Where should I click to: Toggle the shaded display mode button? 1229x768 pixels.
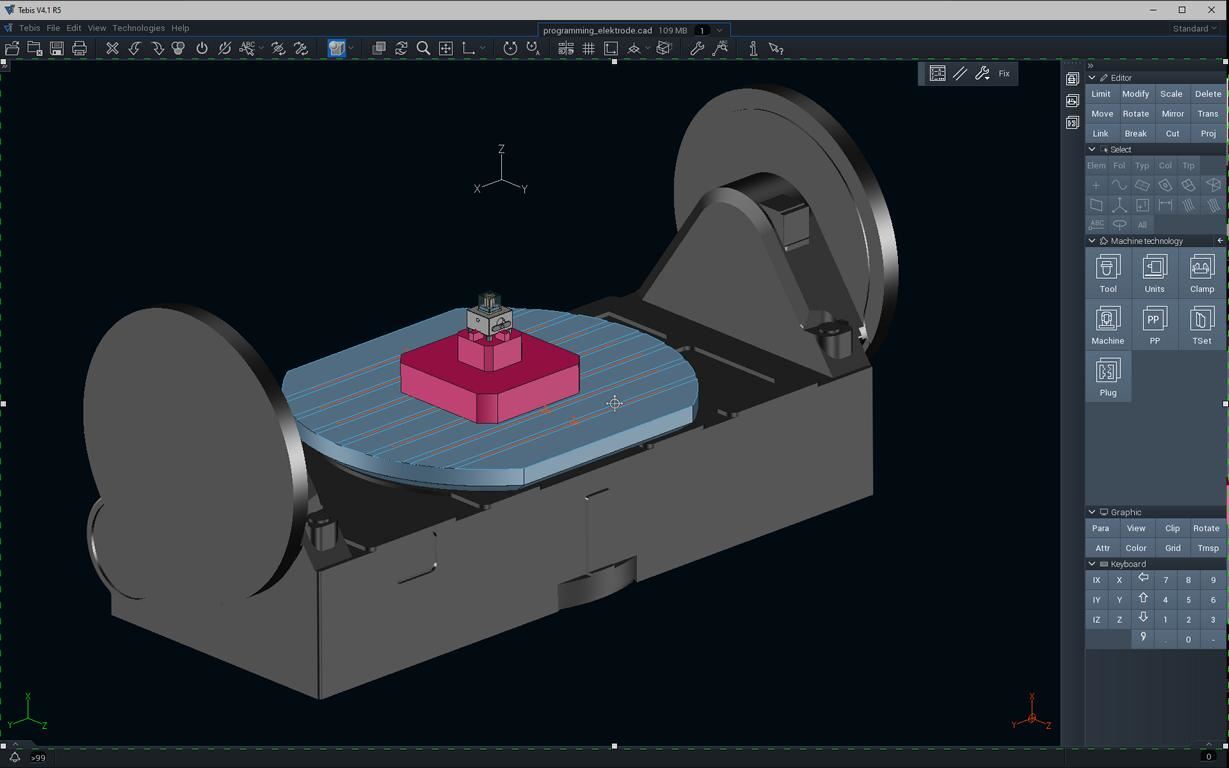(x=337, y=48)
